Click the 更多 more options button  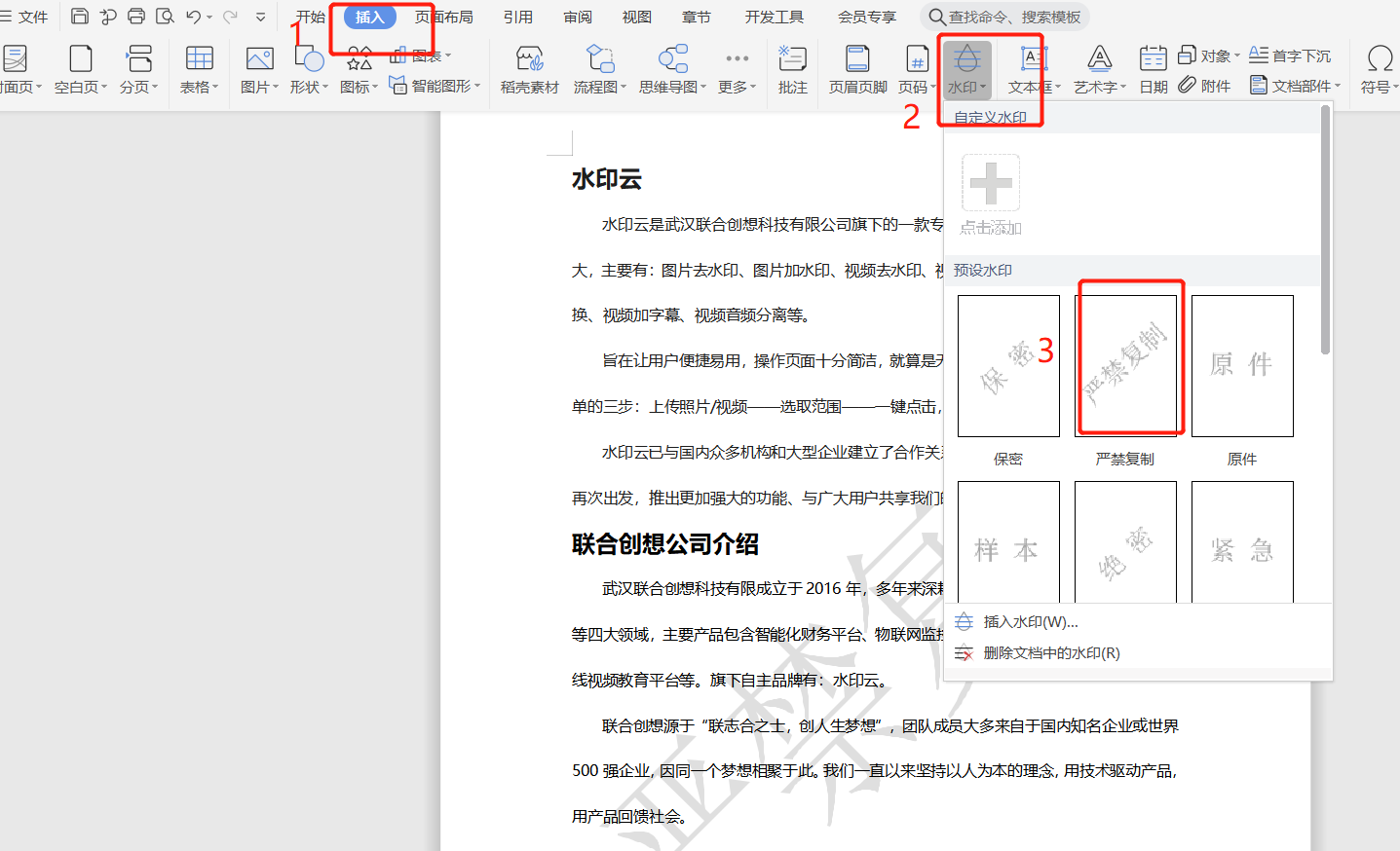(738, 69)
